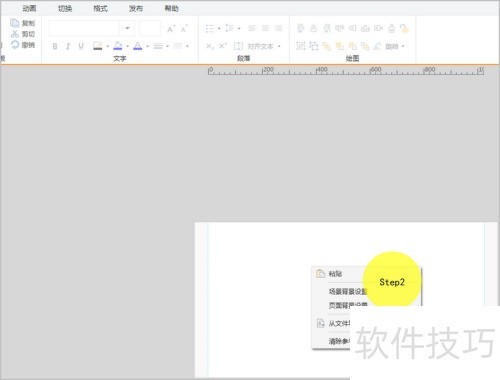Open the bullet list dropdown arrow
This screenshot has height=380, width=500.
219,29
